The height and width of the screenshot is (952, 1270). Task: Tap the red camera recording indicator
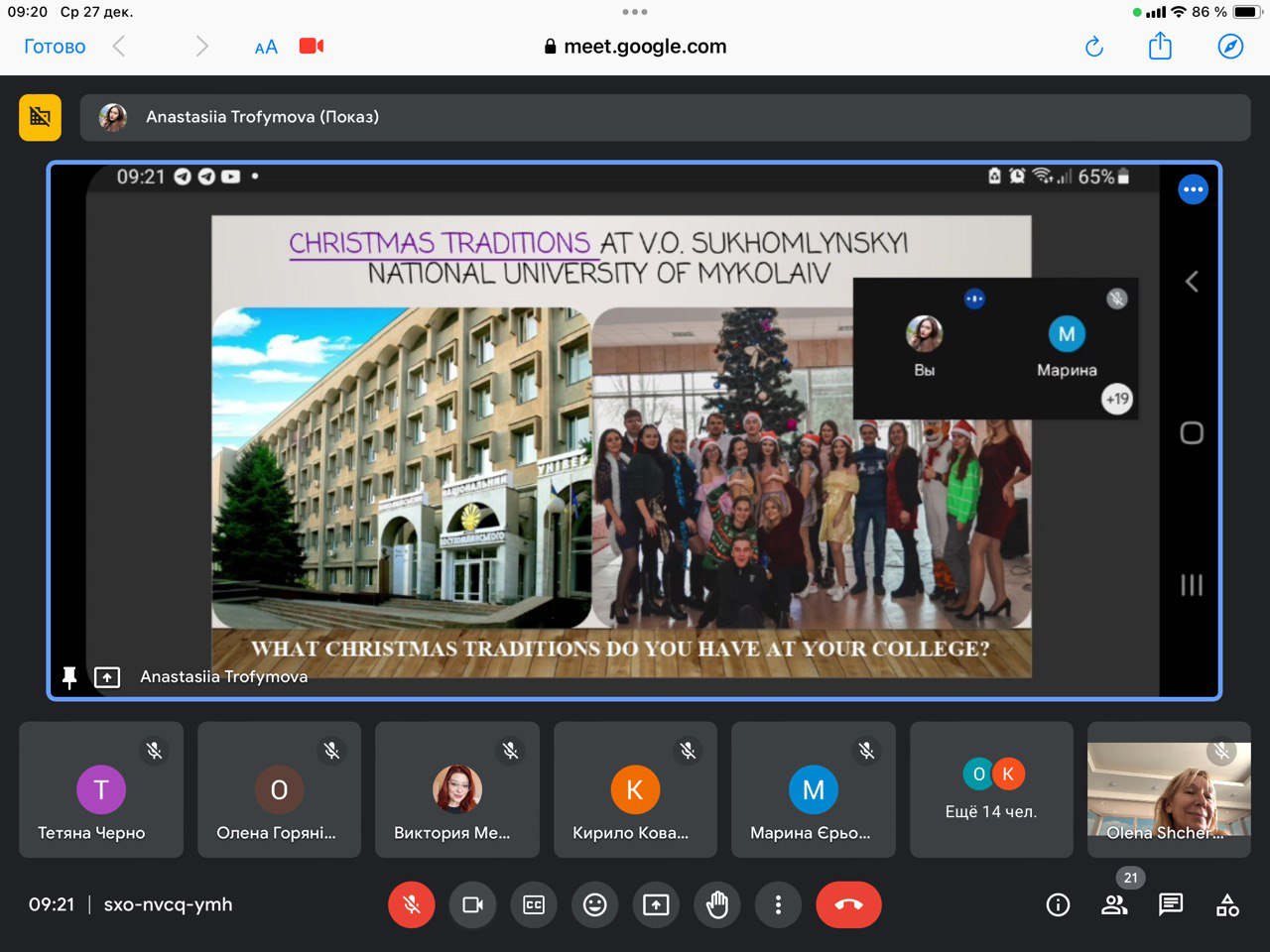(312, 47)
